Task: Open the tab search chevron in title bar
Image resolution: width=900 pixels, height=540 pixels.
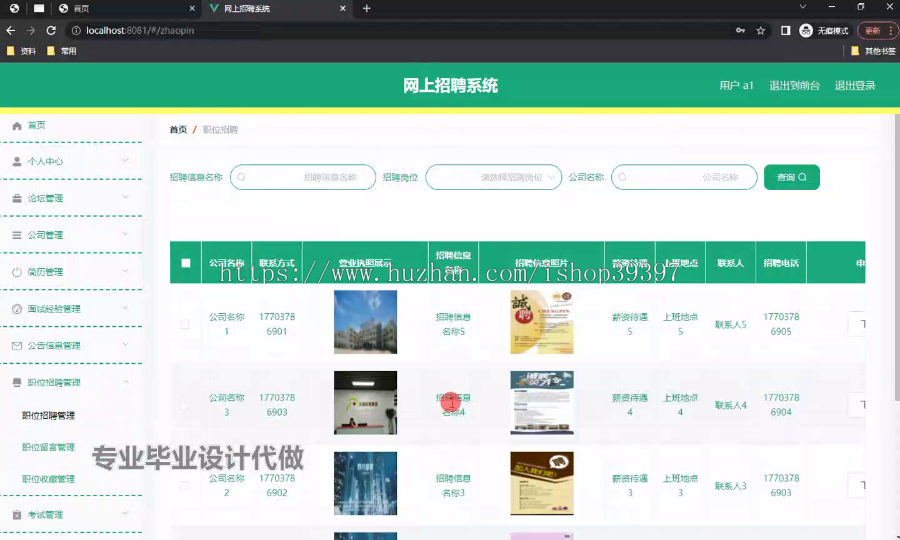Action: click(803, 7)
